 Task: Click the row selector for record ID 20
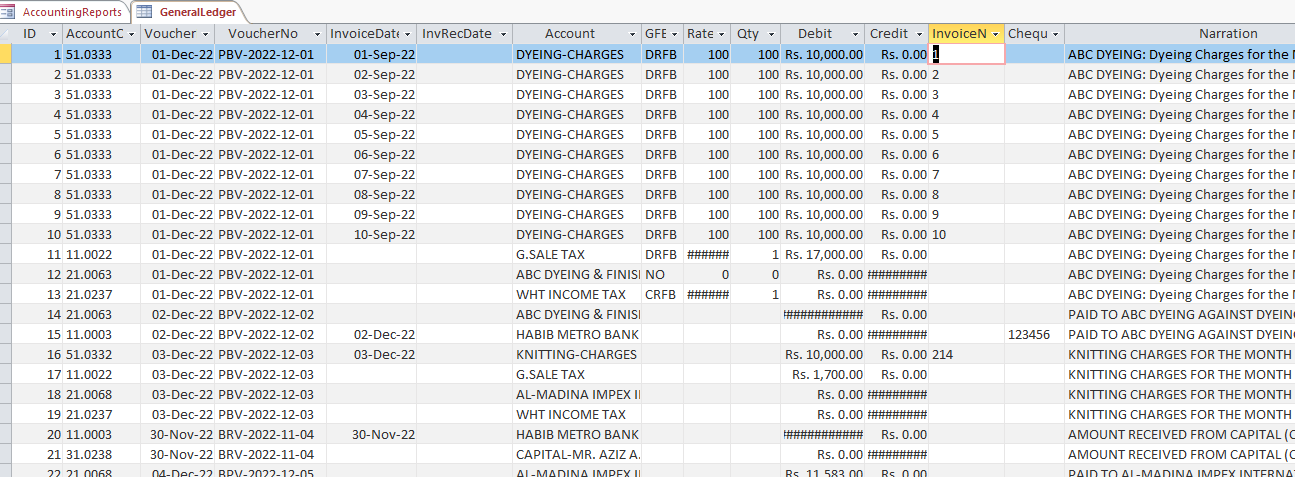pos(6,434)
